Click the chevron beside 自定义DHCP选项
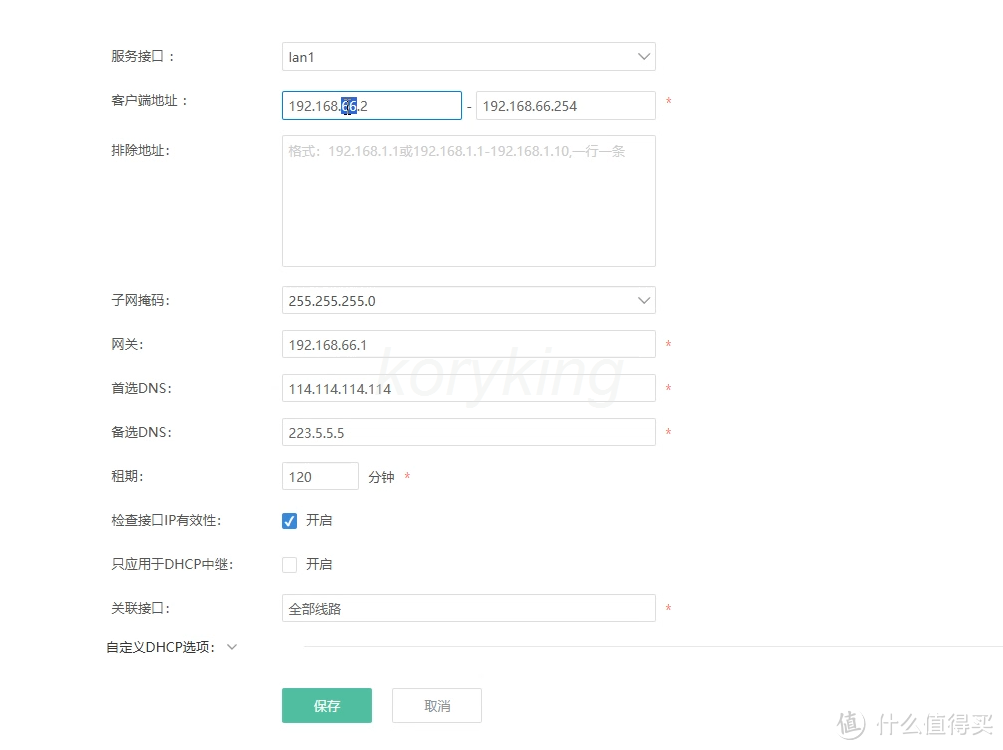 [x=231, y=647]
